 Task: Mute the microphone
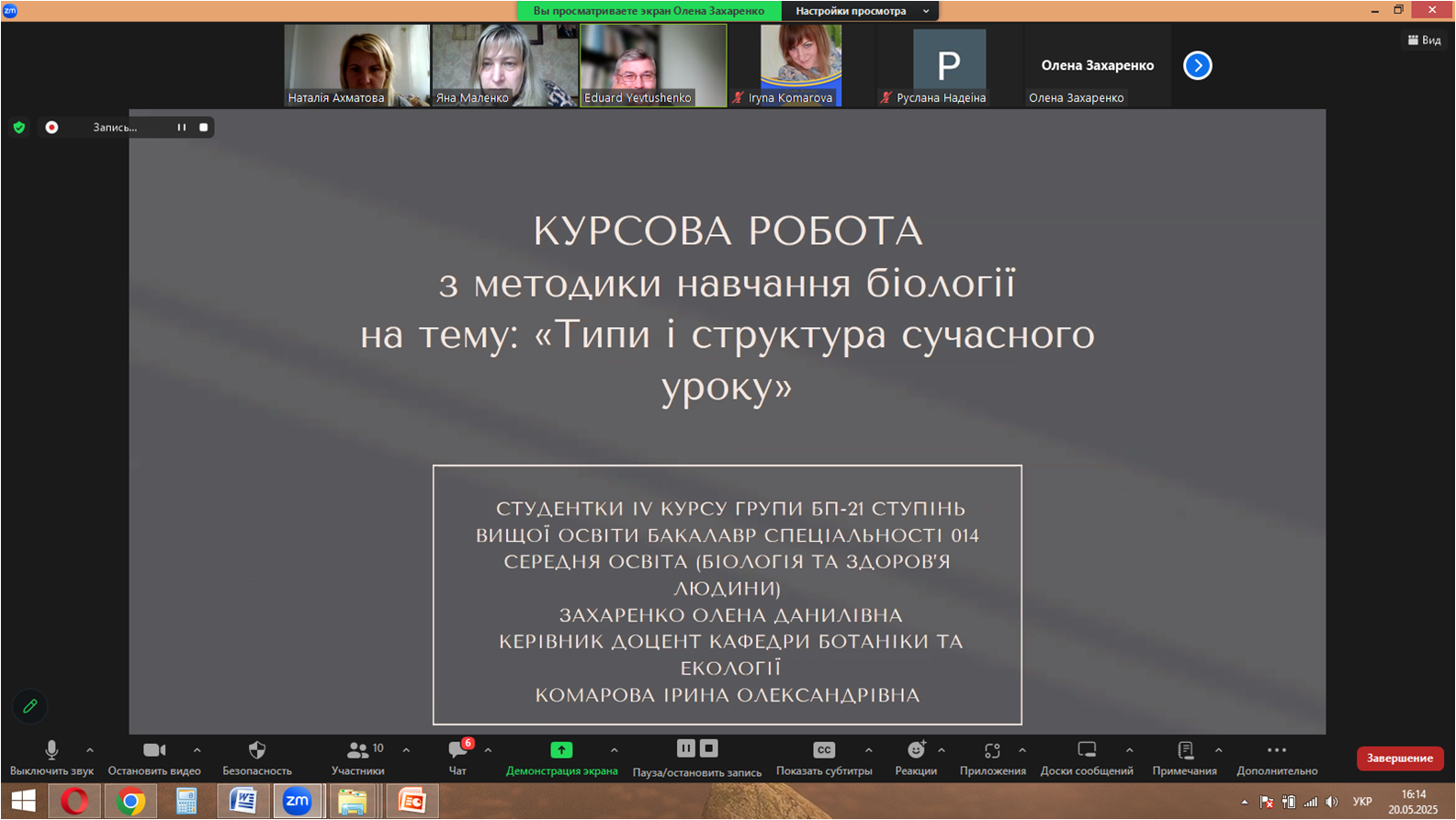point(51,751)
